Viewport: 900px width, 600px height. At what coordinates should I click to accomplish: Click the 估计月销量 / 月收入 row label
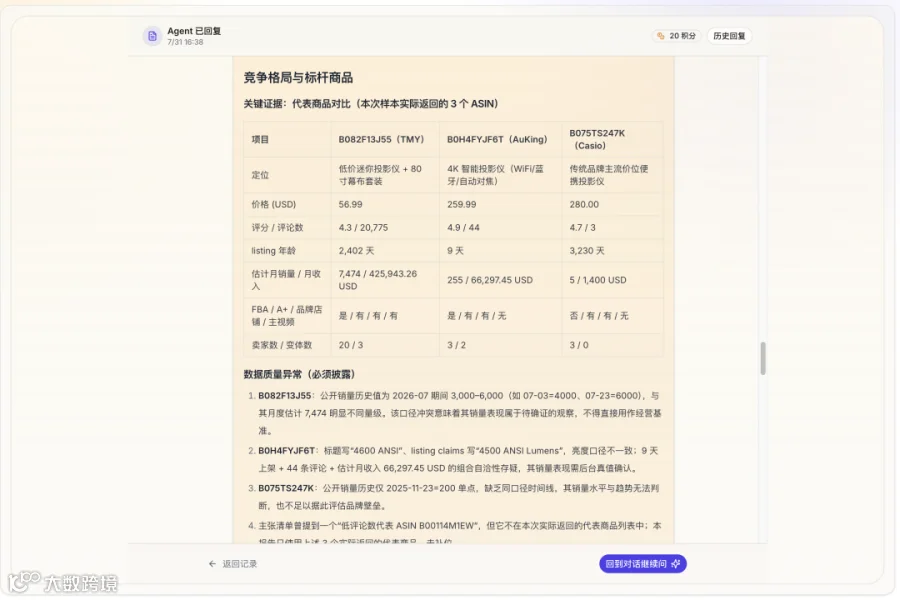pos(286,280)
